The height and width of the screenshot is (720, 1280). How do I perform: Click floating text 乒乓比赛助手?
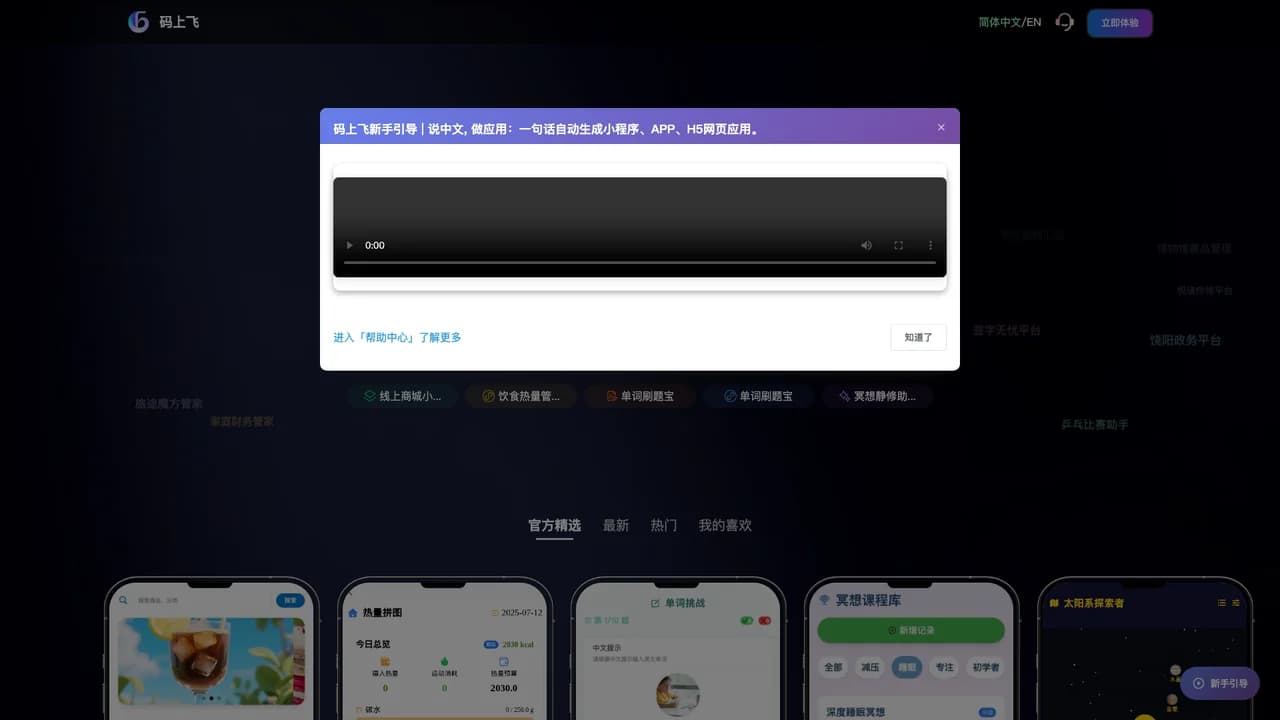pos(1095,425)
